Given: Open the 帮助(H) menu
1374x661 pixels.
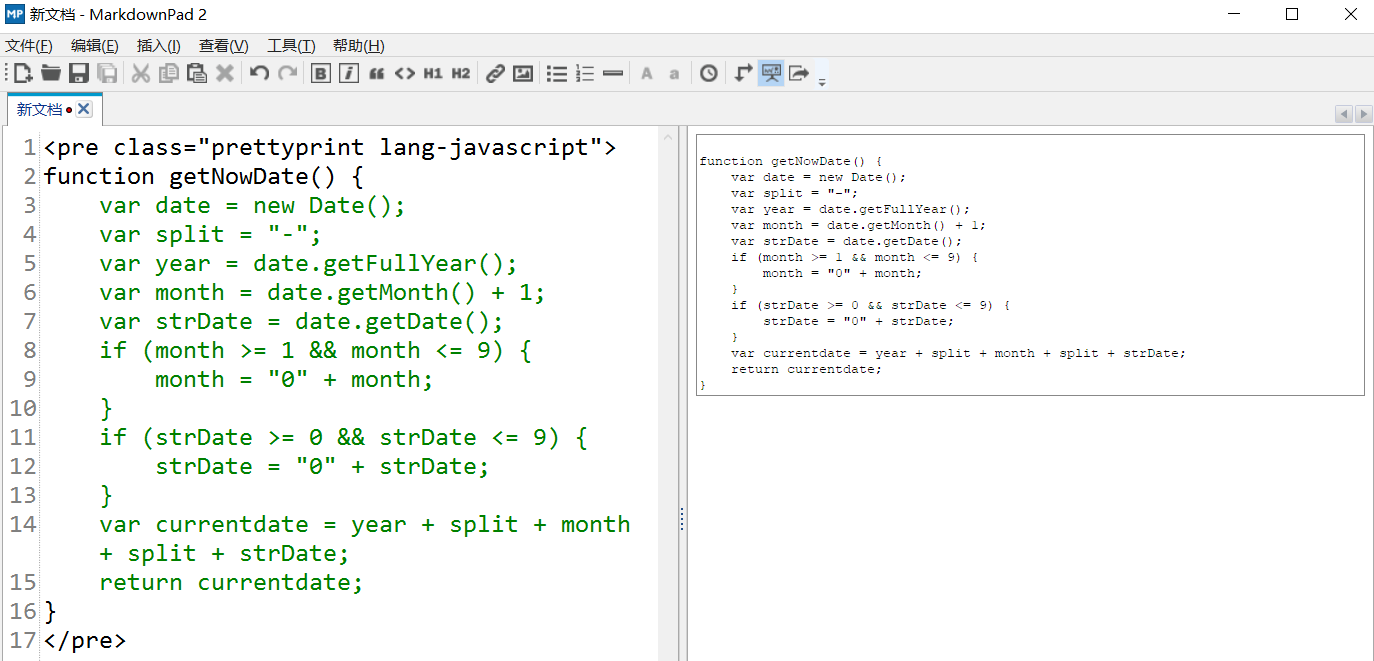Looking at the screenshot, I should pos(358,46).
